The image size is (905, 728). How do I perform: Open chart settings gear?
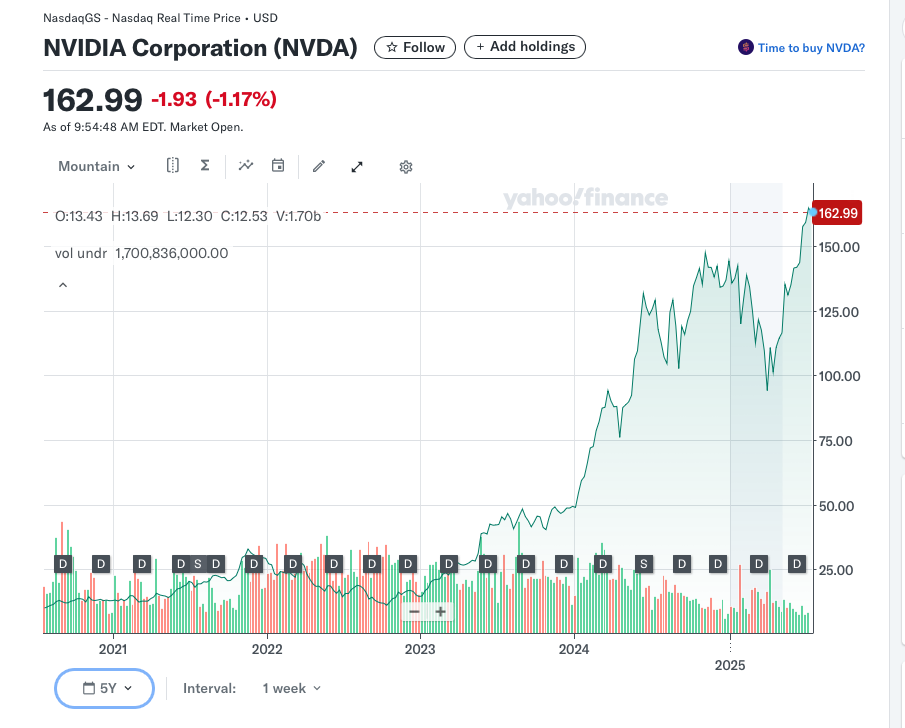tap(406, 167)
